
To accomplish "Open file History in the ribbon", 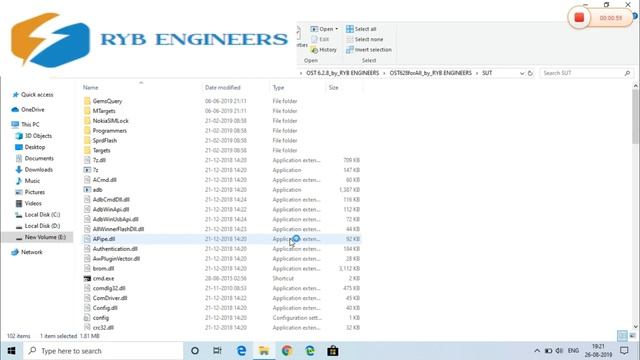I will pos(324,50).
